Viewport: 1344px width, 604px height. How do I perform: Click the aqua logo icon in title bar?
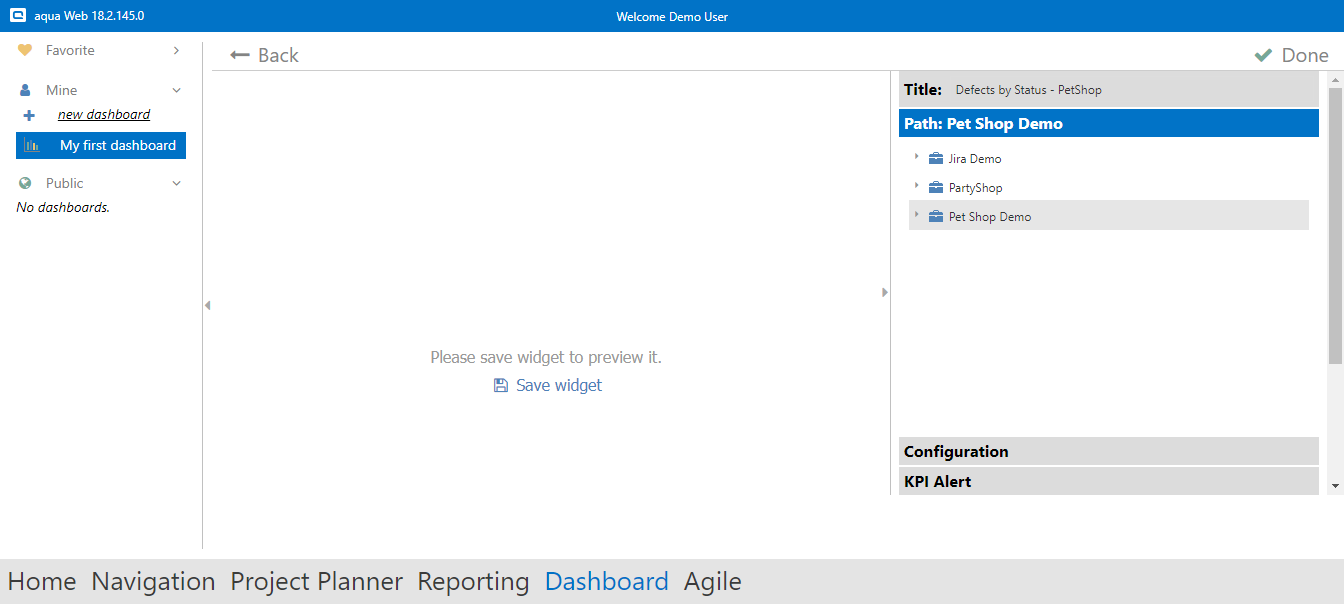click(16, 16)
